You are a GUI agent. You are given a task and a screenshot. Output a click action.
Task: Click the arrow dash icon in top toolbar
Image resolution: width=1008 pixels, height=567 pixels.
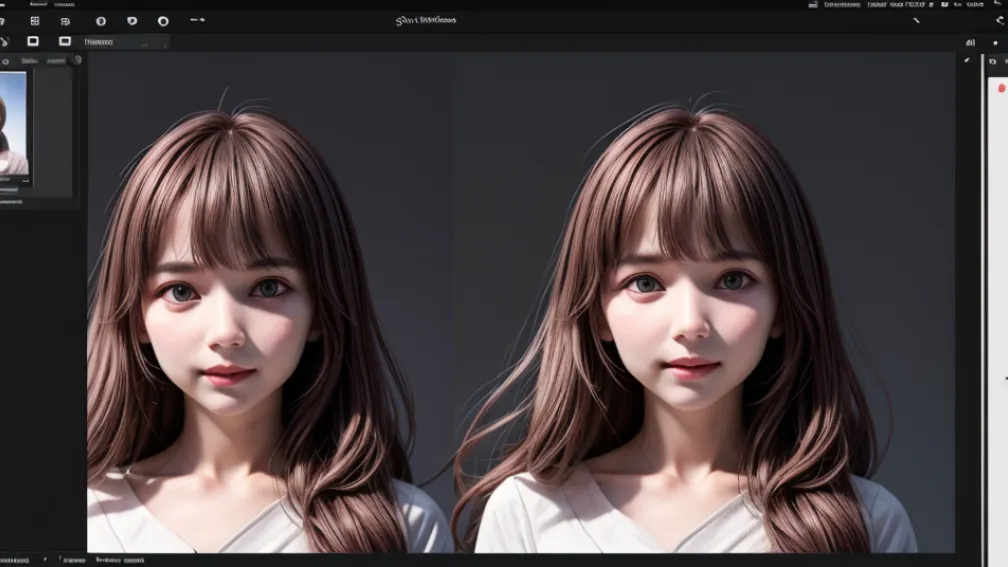click(197, 20)
